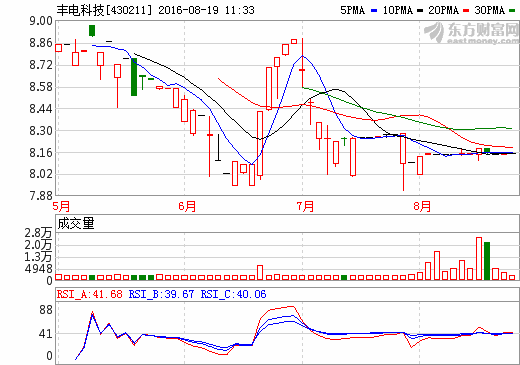Click the 8.58 price axis label
The height and width of the screenshot is (365, 520).
point(41,87)
